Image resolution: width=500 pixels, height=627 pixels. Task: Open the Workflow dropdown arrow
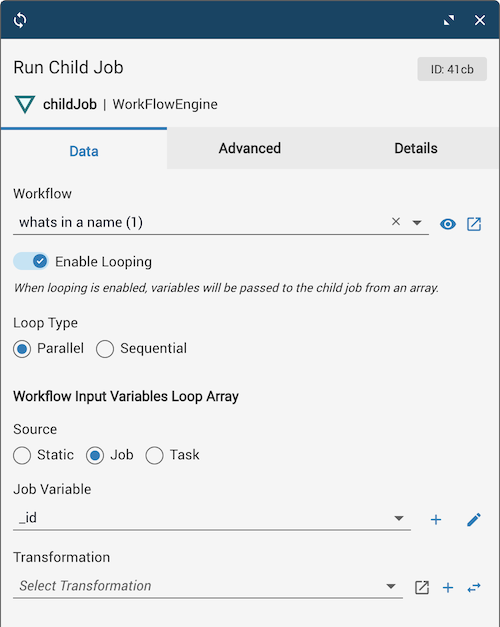[x=417, y=222]
